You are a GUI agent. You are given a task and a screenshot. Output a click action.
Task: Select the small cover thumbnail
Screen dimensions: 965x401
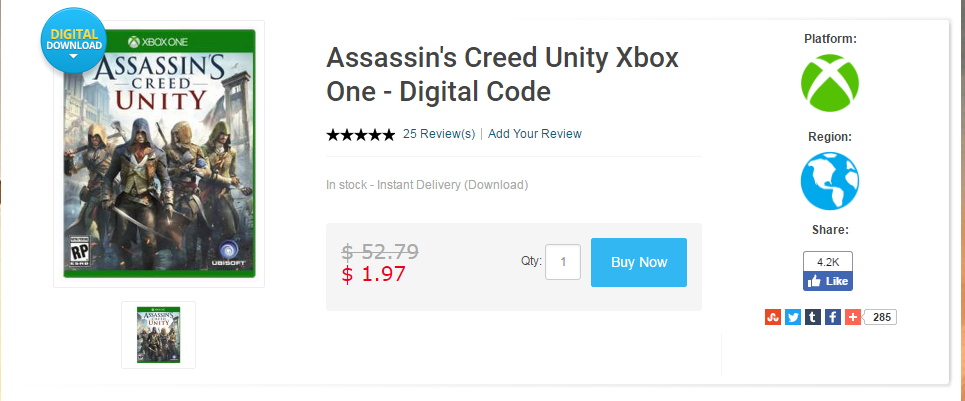pos(158,334)
